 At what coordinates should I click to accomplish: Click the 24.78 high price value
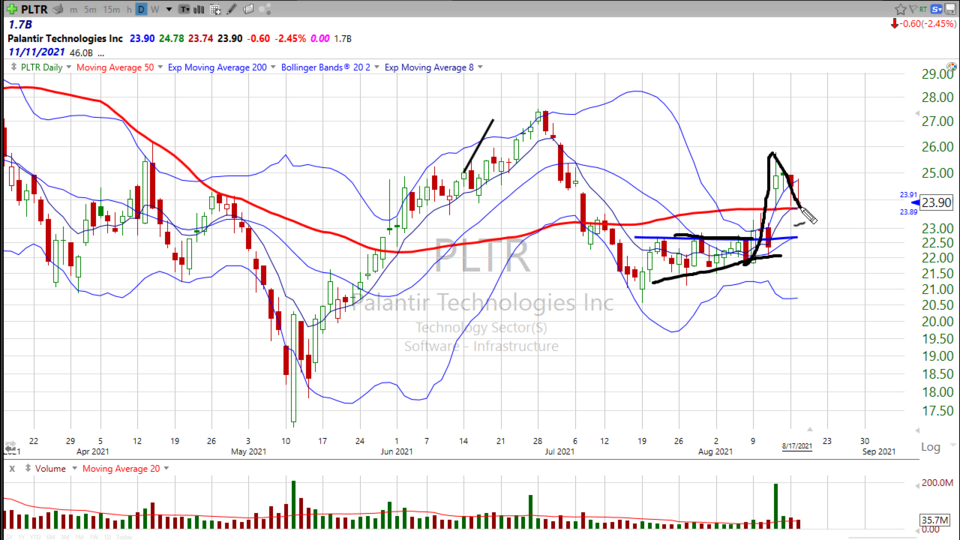pos(171,39)
